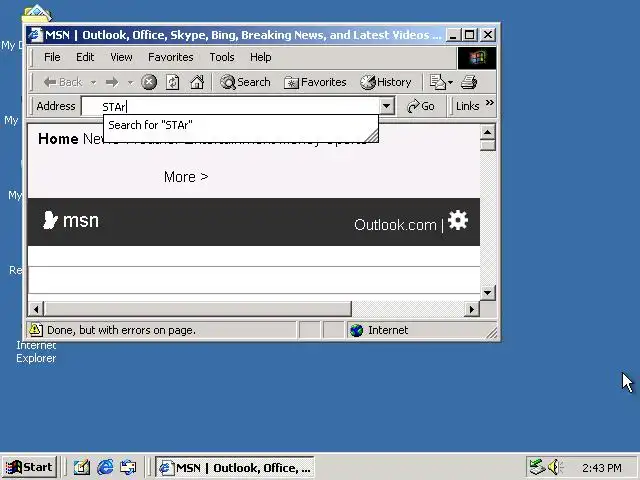Click the window resize grip in status bar
The width and height of the screenshot is (640, 480).
(x=492, y=333)
